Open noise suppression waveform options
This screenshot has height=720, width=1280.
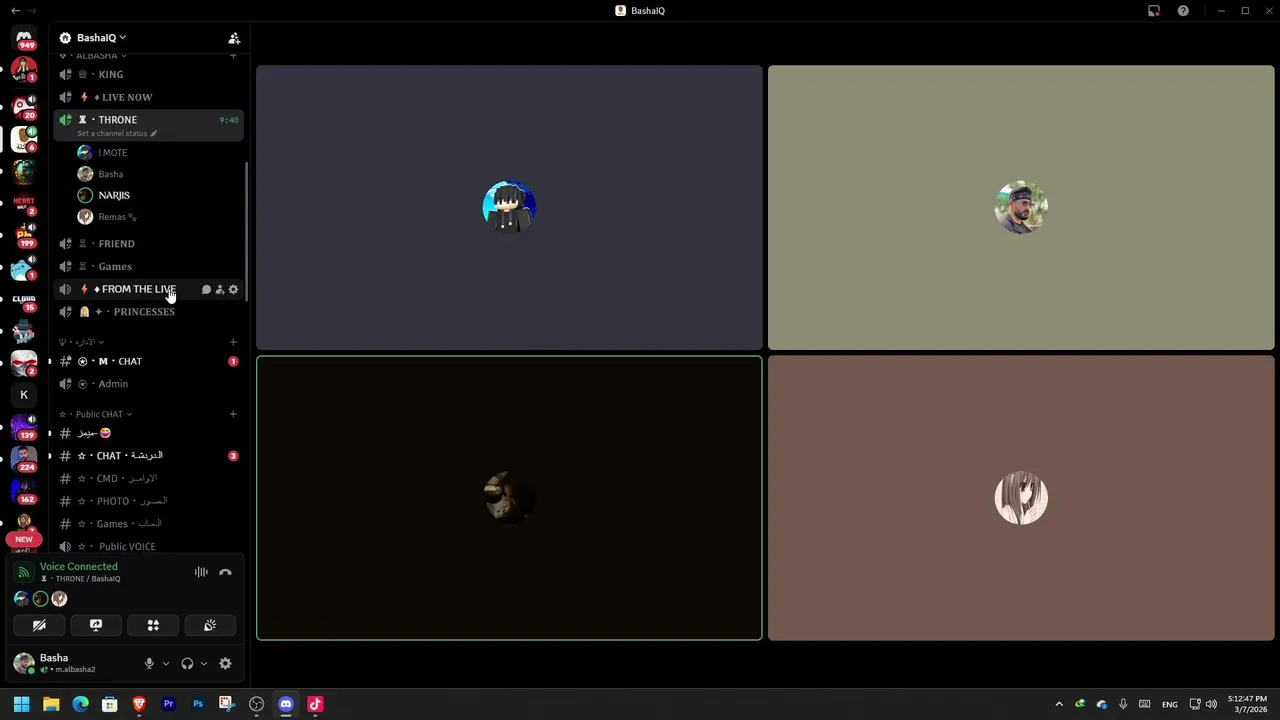[201, 572]
